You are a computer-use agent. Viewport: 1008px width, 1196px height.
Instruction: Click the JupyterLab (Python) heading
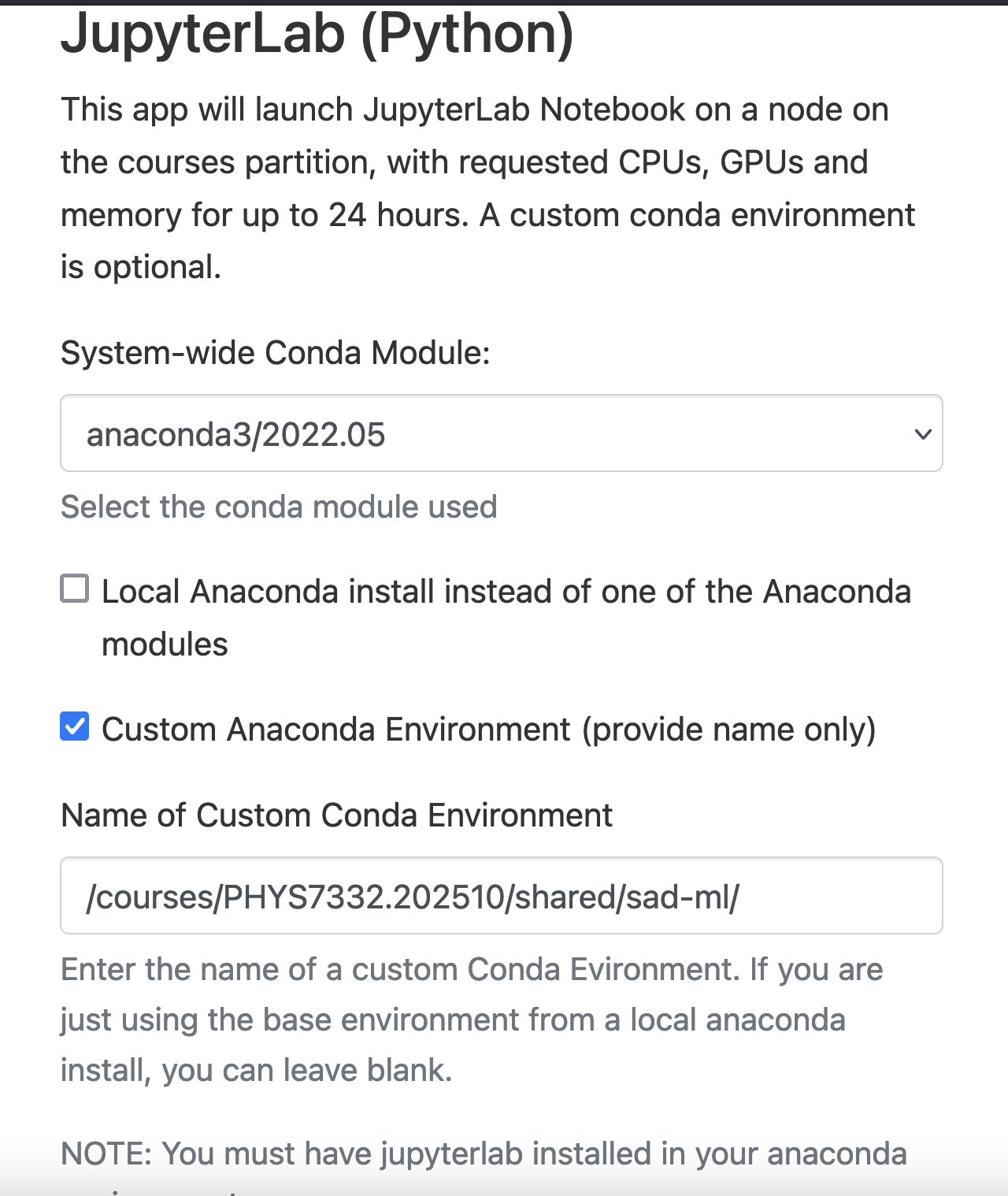tap(317, 34)
